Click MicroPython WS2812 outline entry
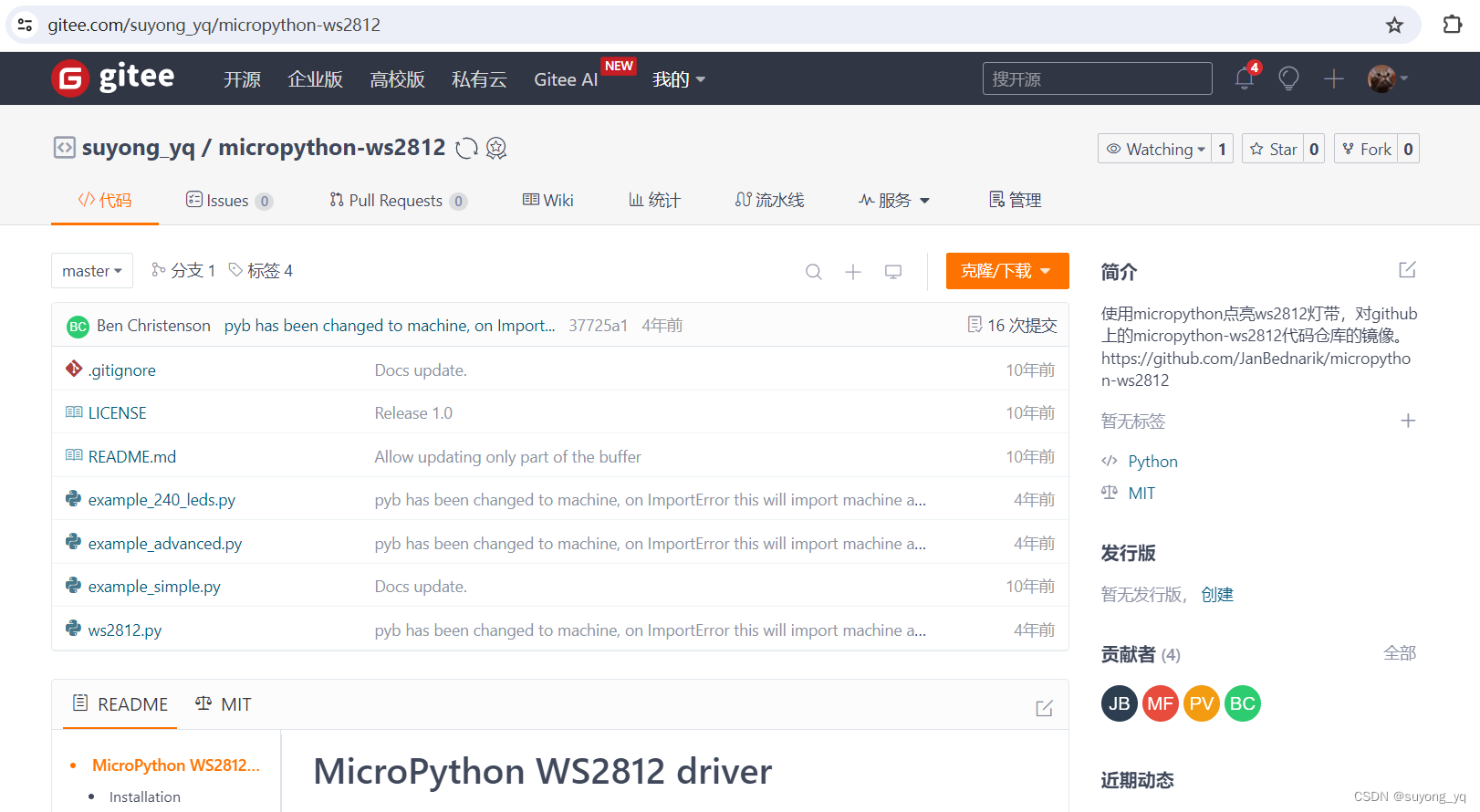Screen dimensions: 1480x812 pos(176,765)
